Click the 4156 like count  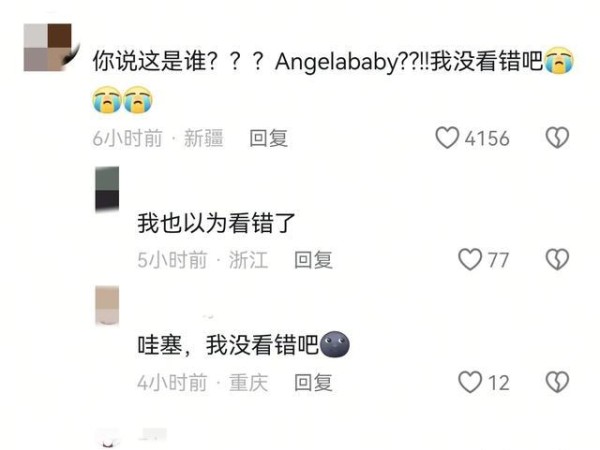click(x=487, y=138)
